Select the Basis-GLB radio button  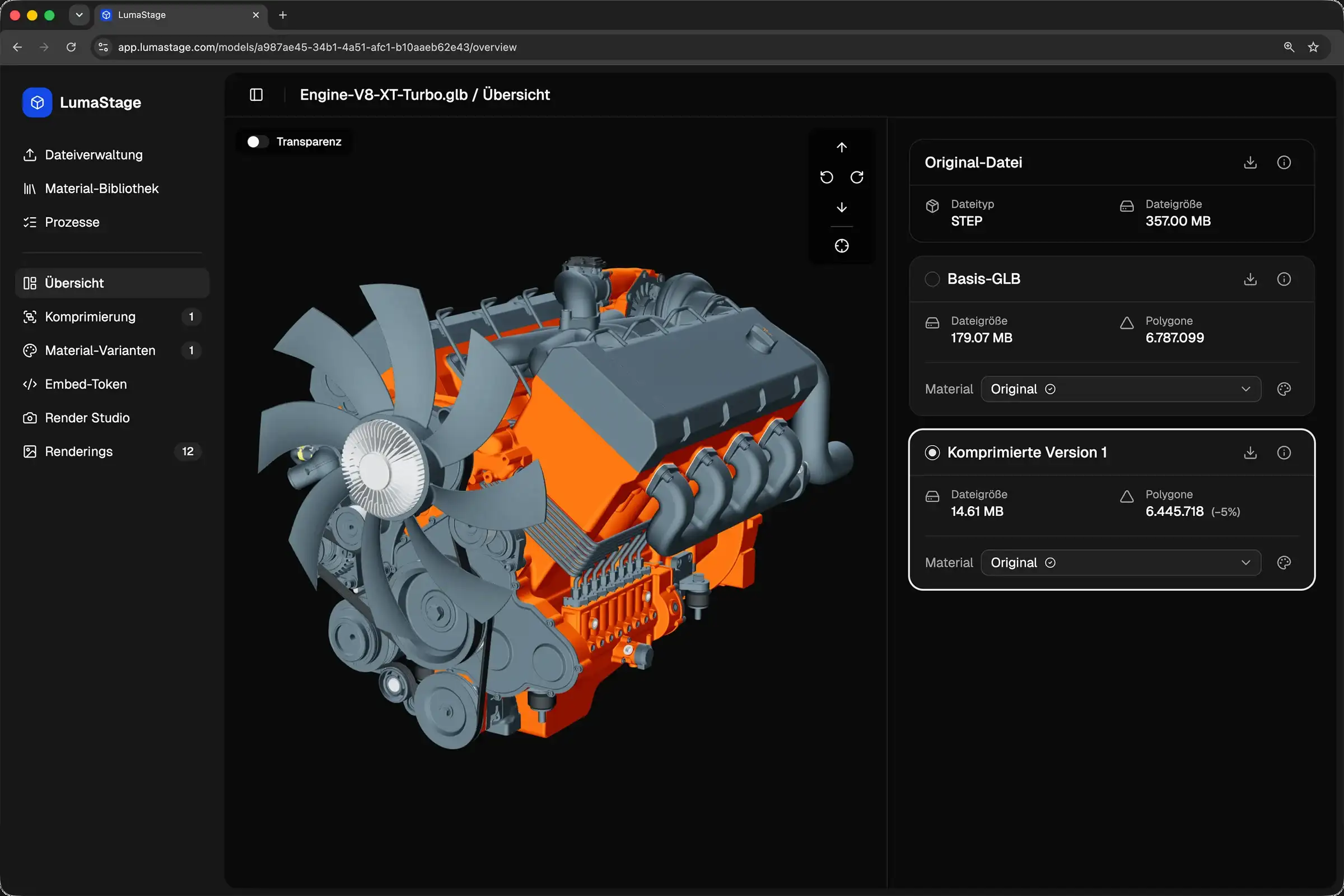pos(932,279)
